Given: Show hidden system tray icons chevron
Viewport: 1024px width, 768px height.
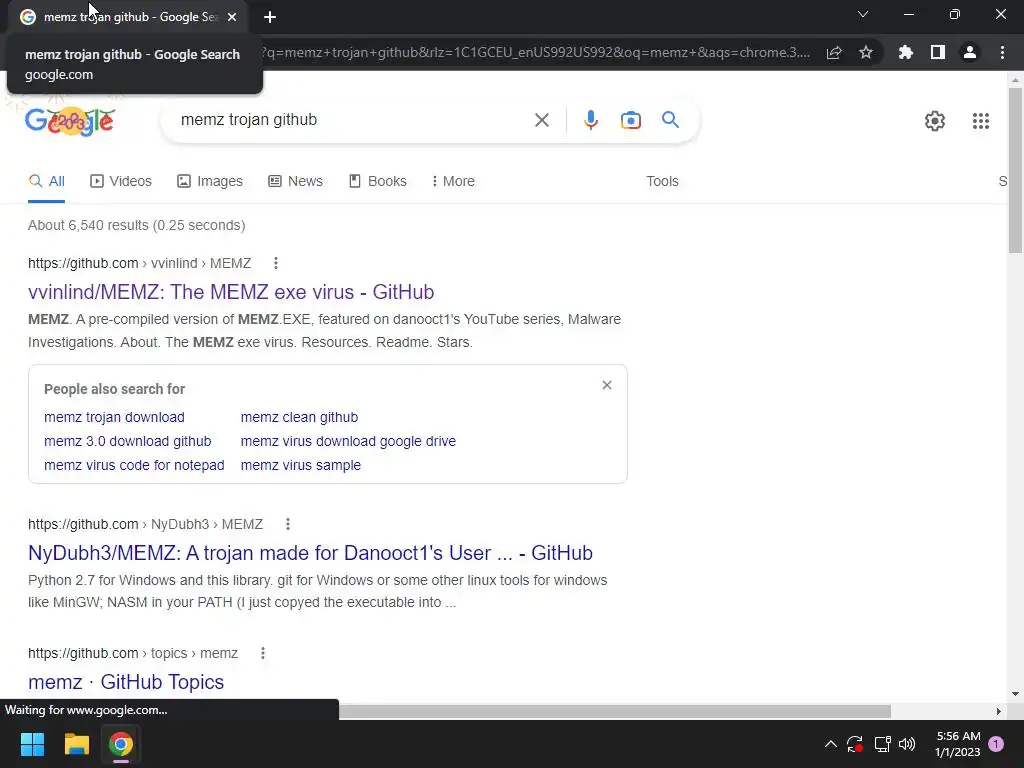Looking at the screenshot, I should (x=831, y=744).
